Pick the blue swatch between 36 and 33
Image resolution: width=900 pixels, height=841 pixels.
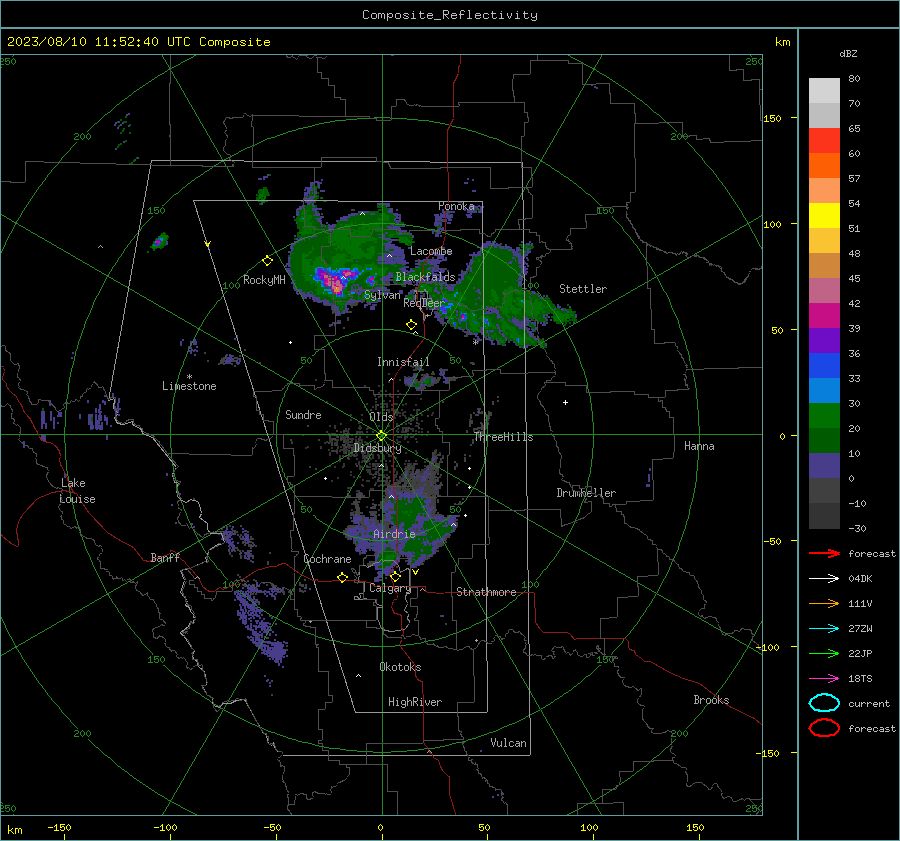[x=824, y=366]
